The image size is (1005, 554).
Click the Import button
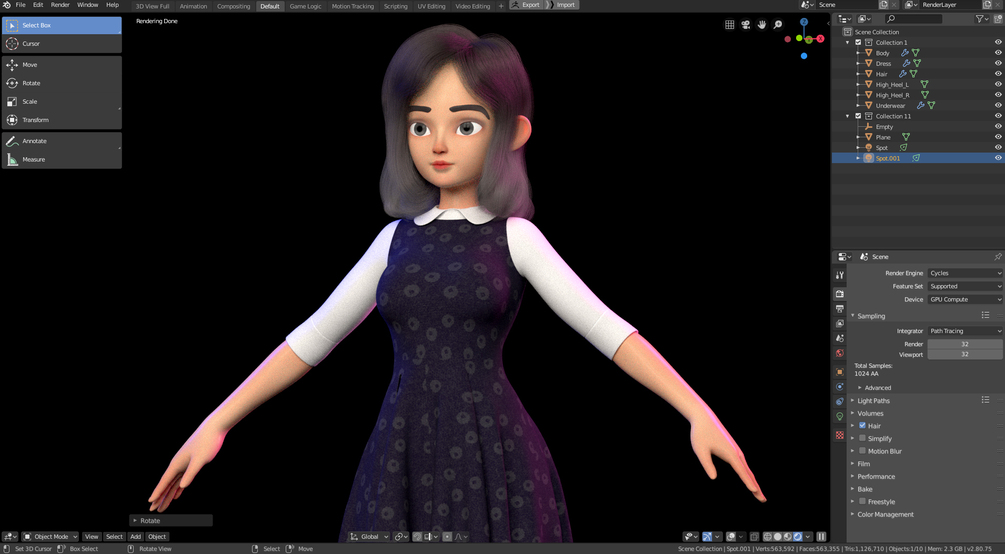561,5
